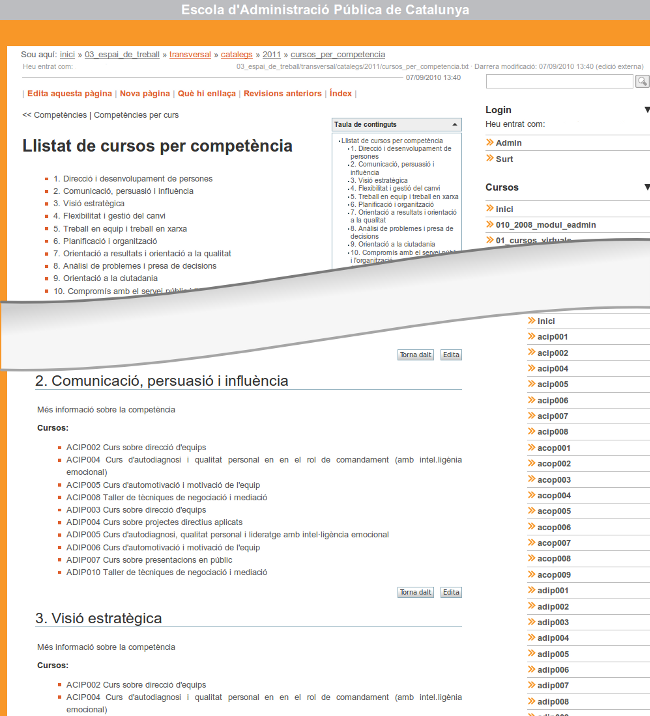
Task: Go to 'transversal' in the breadcrumb
Action: coord(190,54)
